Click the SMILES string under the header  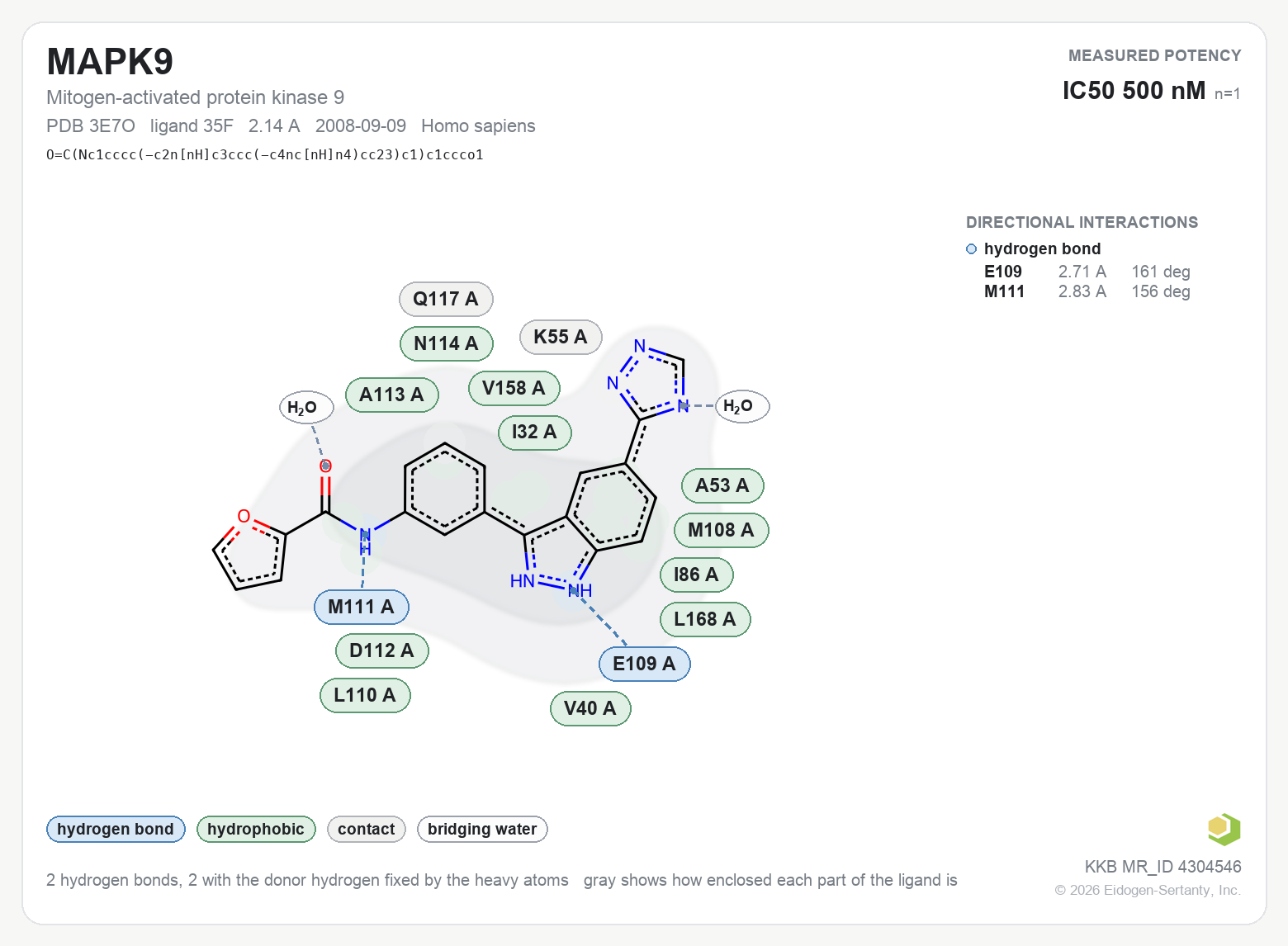point(265,154)
